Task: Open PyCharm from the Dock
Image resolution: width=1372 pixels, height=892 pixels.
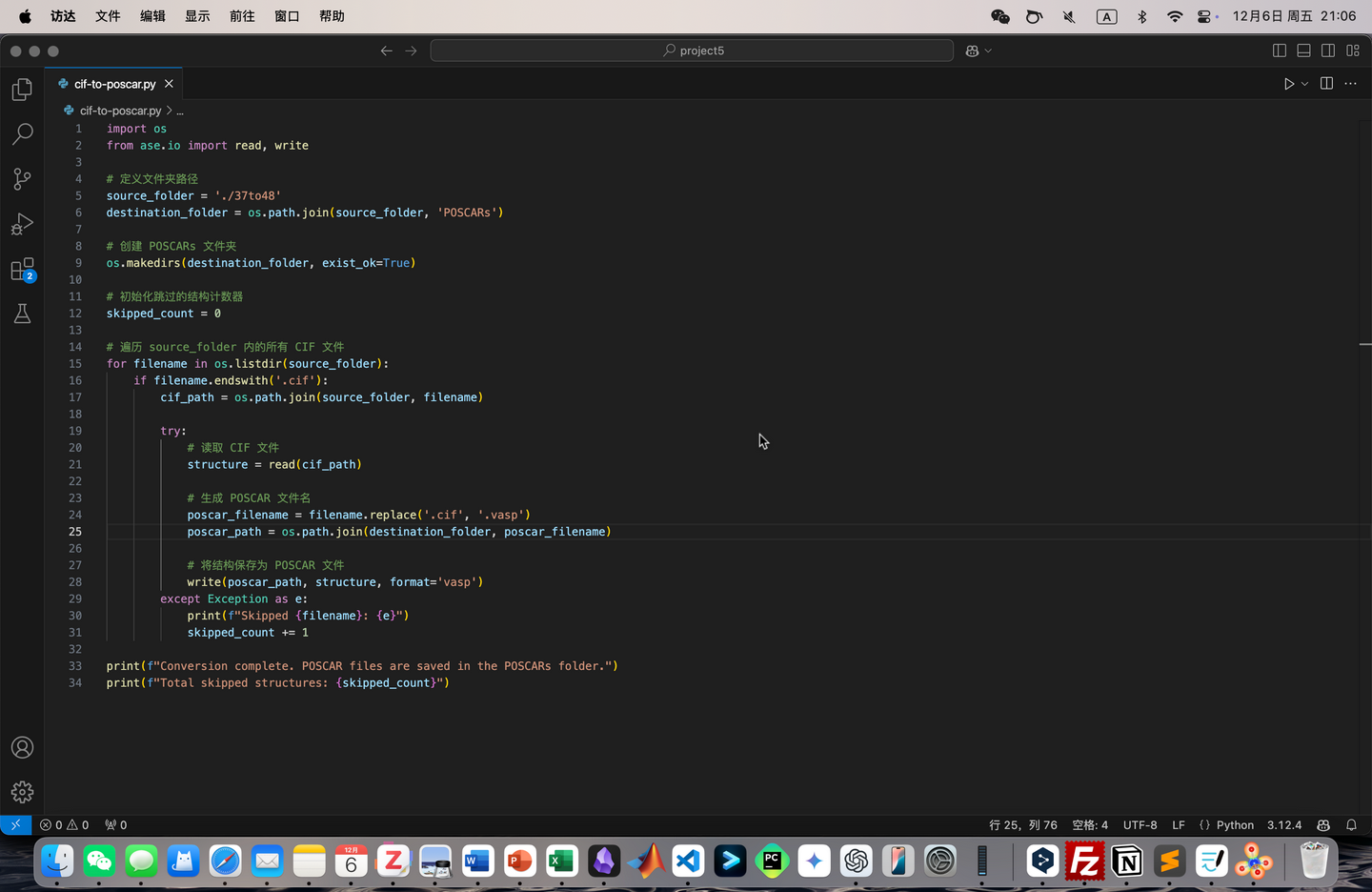Action: tap(773, 862)
